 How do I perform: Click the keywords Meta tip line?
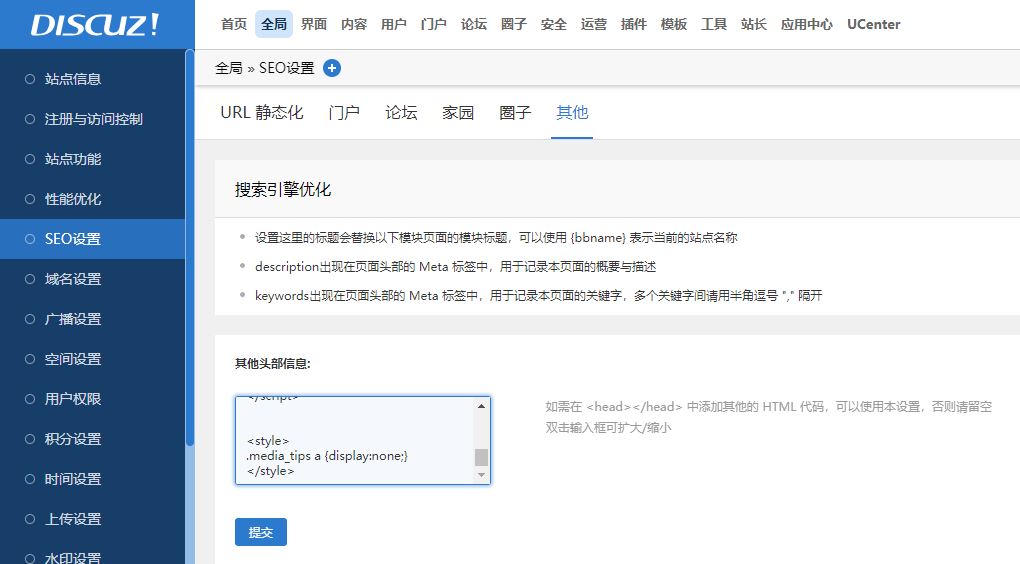pos(539,295)
